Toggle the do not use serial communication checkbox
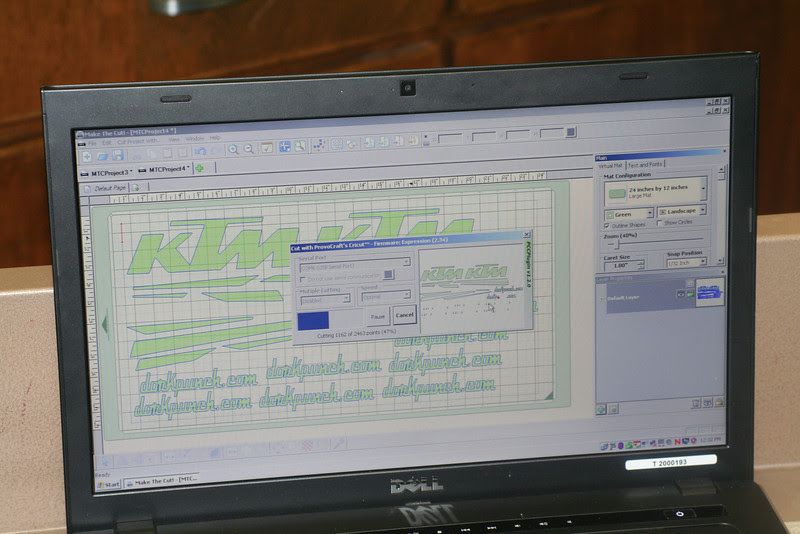Image resolution: width=800 pixels, height=534 pixels. [303, 279]
